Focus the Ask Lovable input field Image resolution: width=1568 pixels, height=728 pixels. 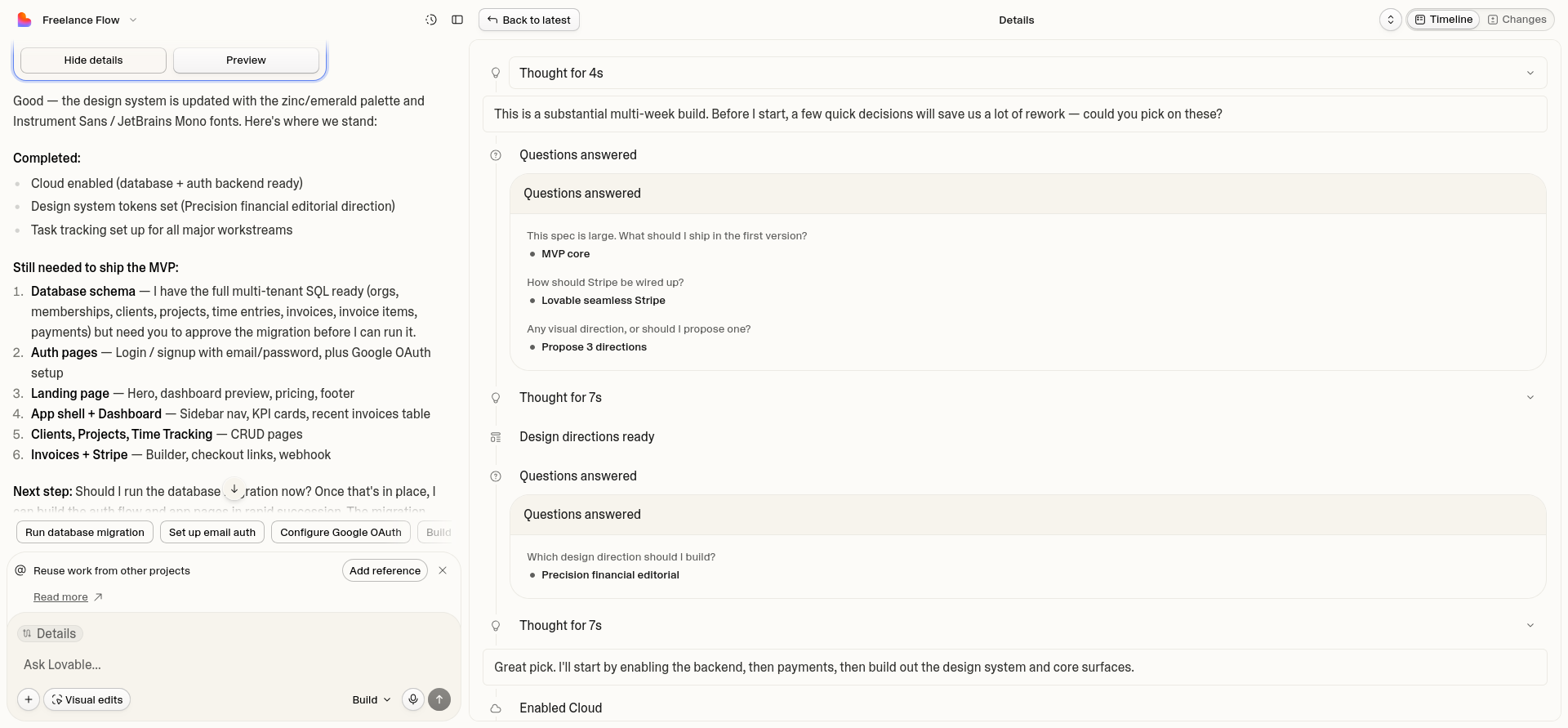(x=234, y=665)
